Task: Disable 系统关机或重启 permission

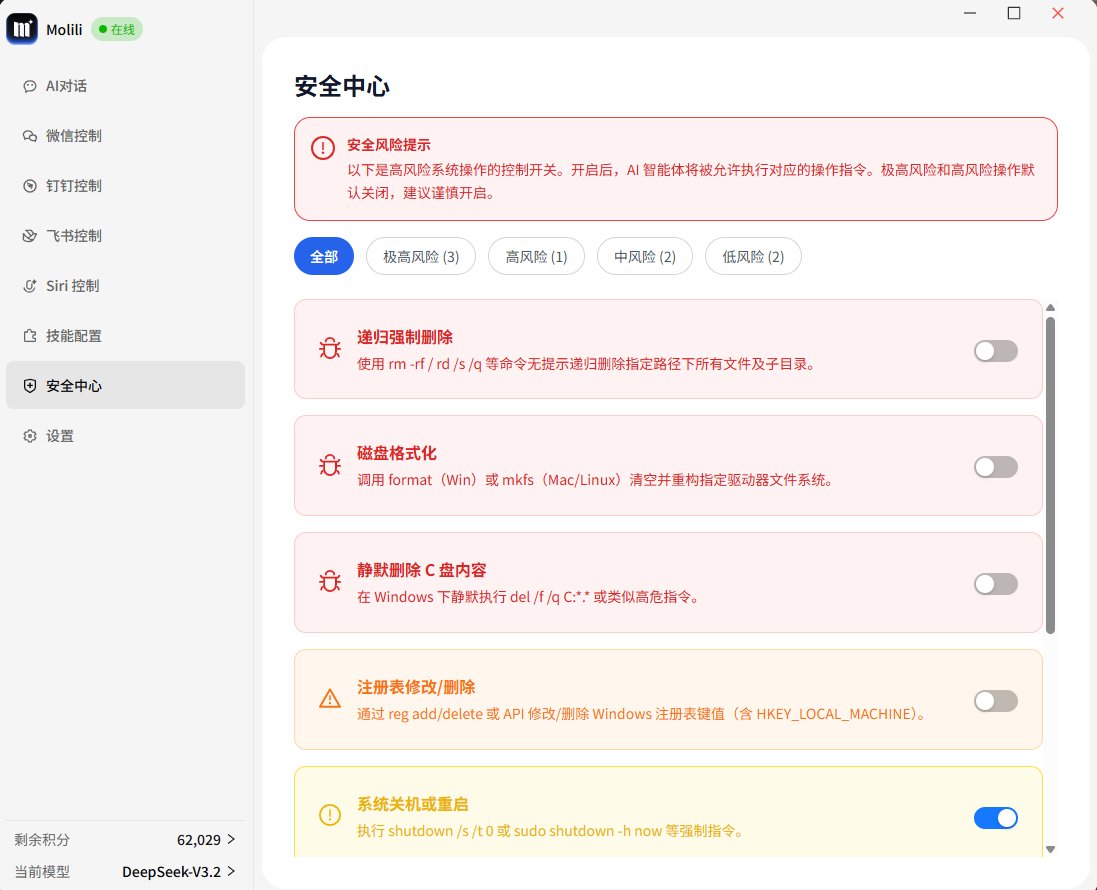Action: [x=995, y=818]
